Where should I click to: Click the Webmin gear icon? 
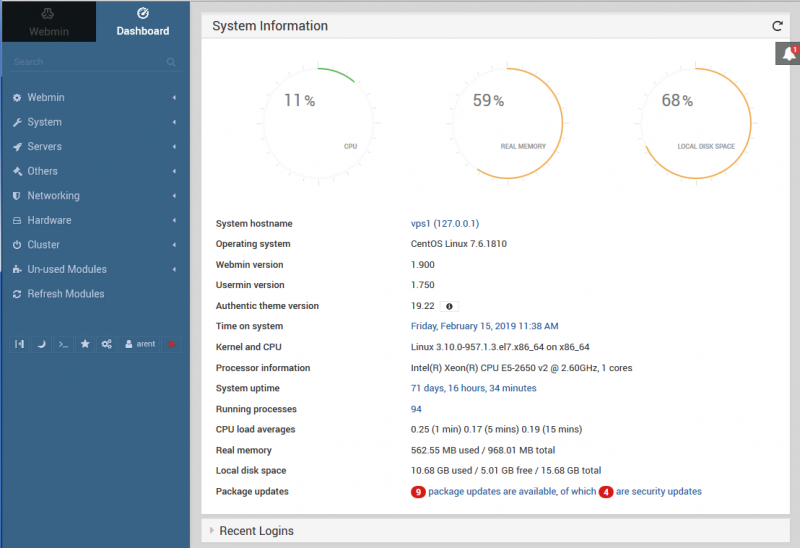point(17,97)
